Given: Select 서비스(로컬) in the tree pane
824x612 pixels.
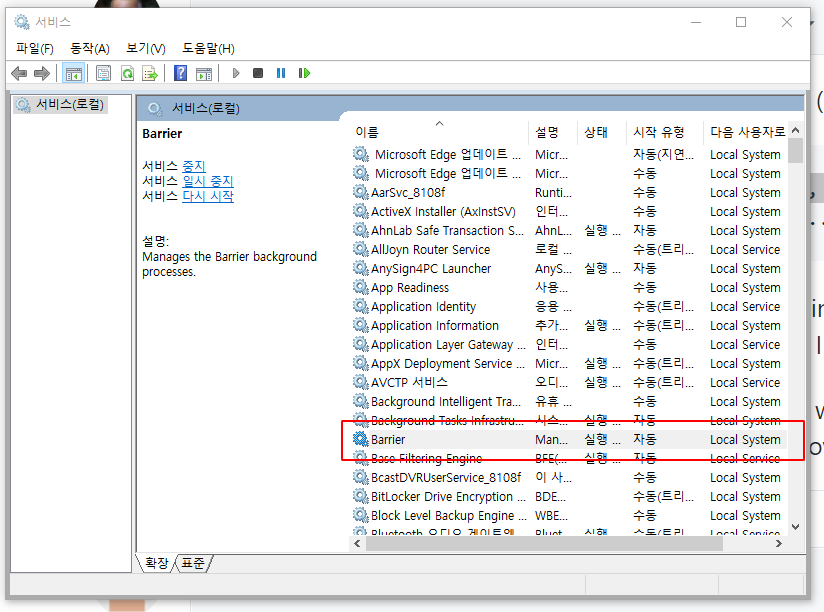Looking at the screenshot, I should coord(60,105).
